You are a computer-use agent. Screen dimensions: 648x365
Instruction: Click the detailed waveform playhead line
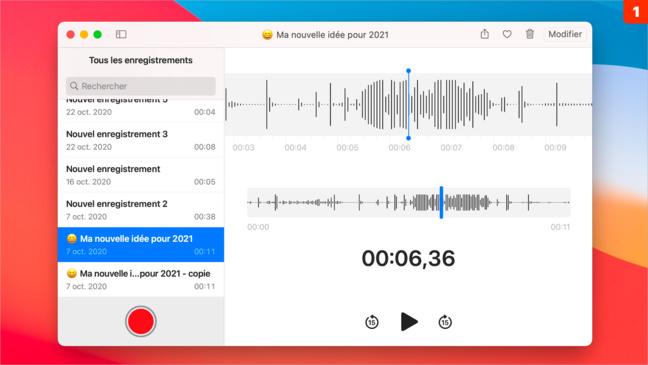408,105
